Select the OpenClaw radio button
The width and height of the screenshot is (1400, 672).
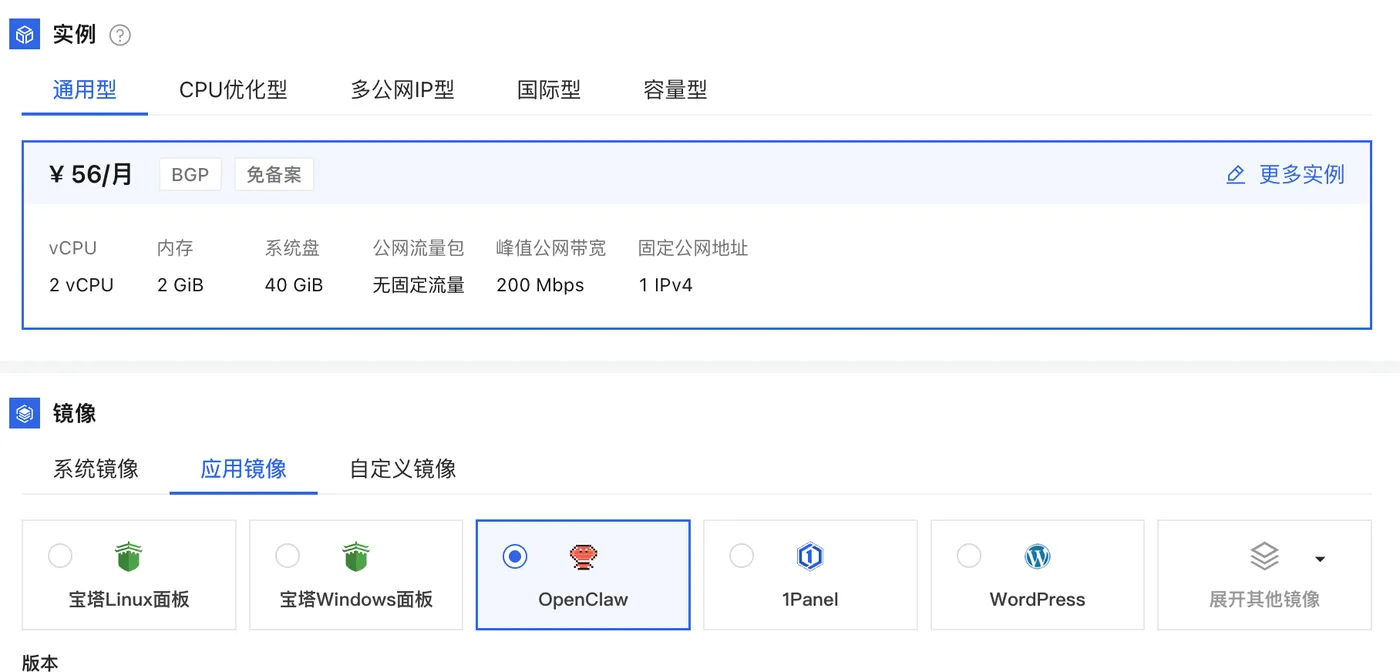click(x=515, y=556)
